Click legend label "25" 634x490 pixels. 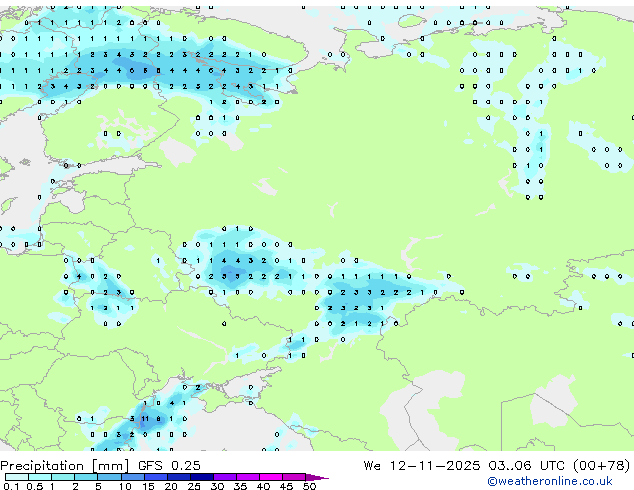point(194,486)
